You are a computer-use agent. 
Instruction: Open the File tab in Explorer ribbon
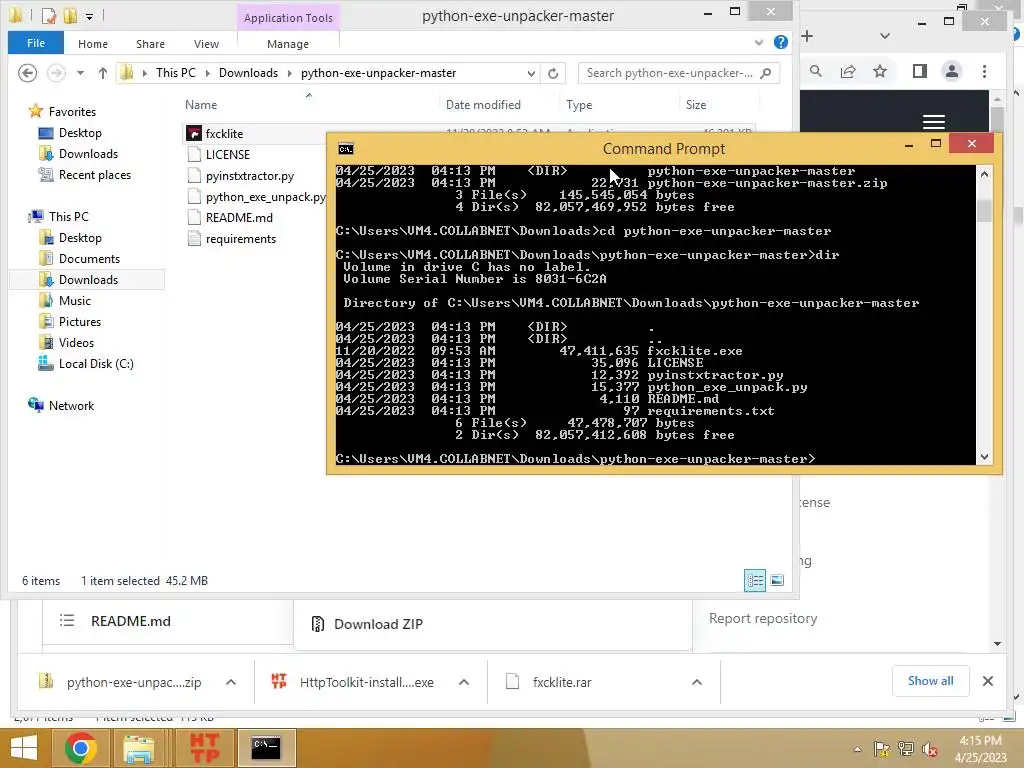coord(35,43)
